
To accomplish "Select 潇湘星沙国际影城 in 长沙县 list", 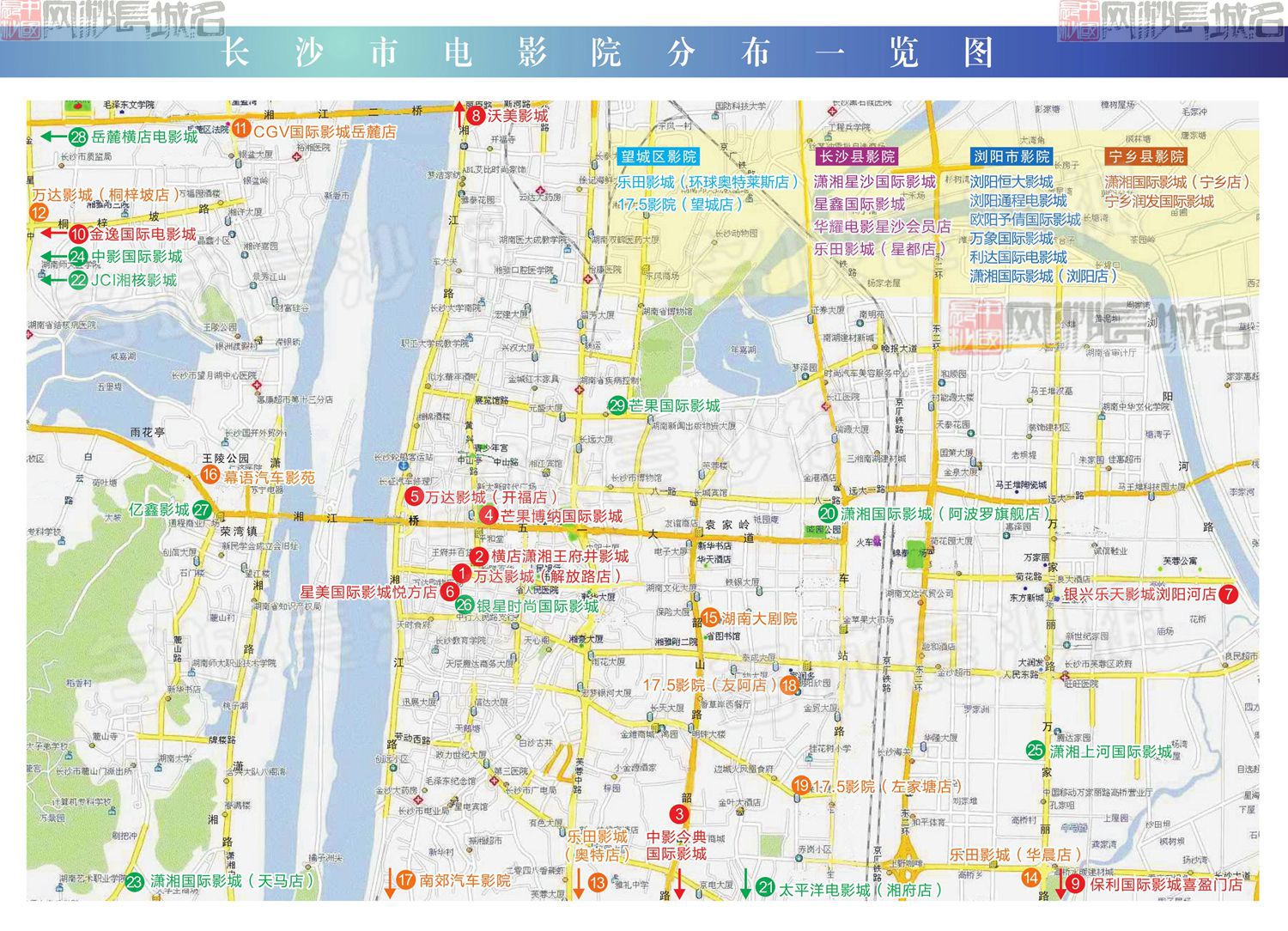I will click(875, 182).
